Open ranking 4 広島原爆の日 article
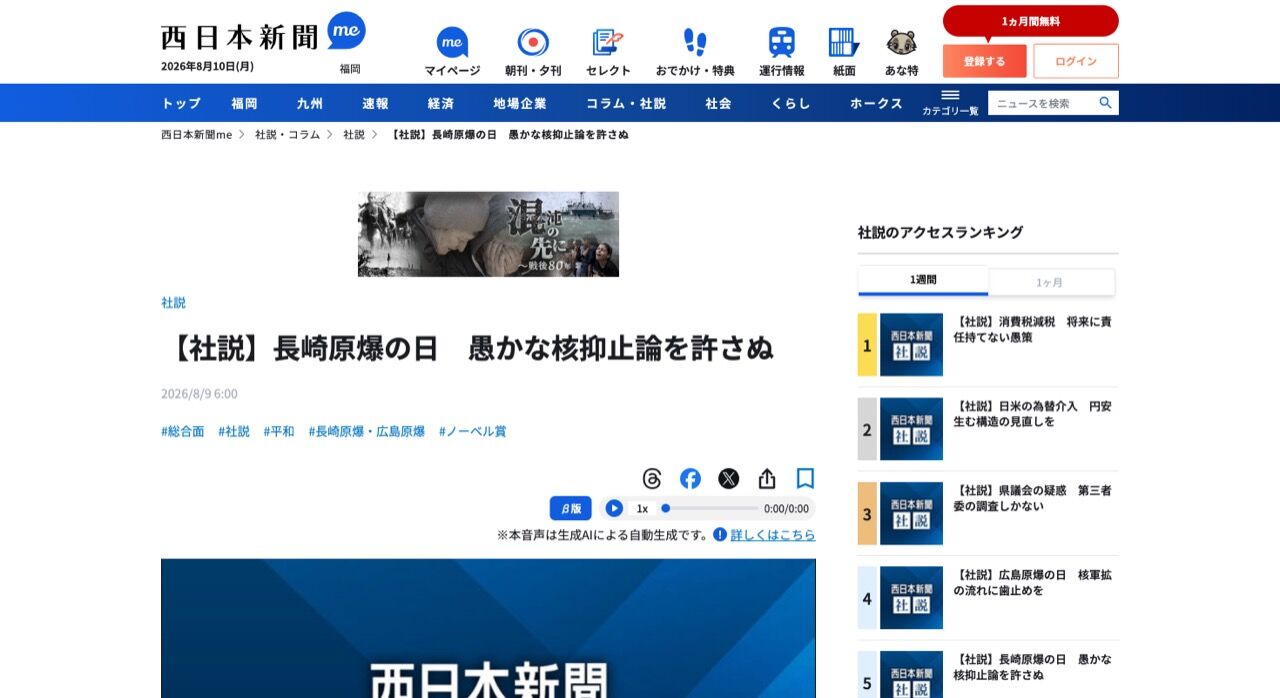The height and width of the screenshot is (698, 1280). coord(1034,582)
